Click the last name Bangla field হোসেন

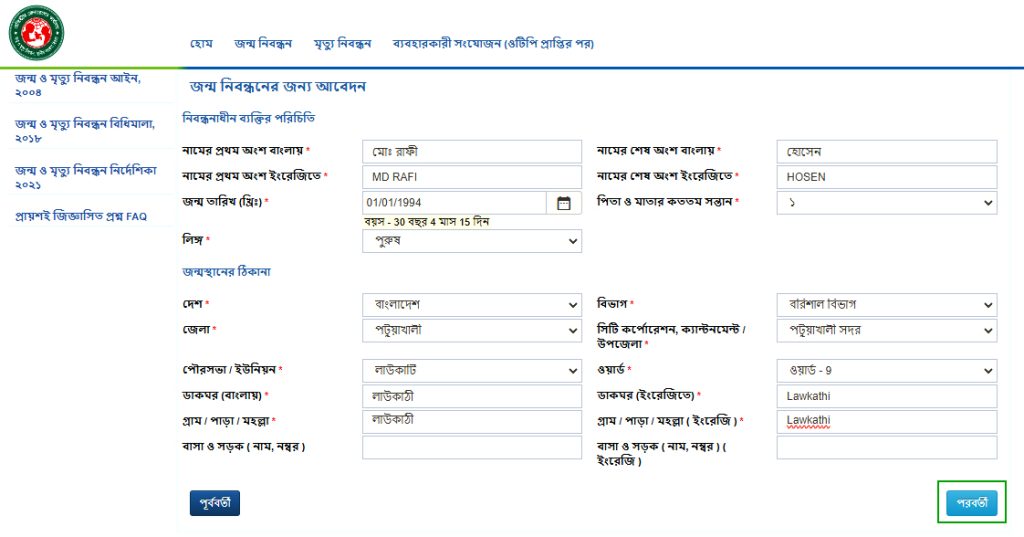[x=886, y=152]
